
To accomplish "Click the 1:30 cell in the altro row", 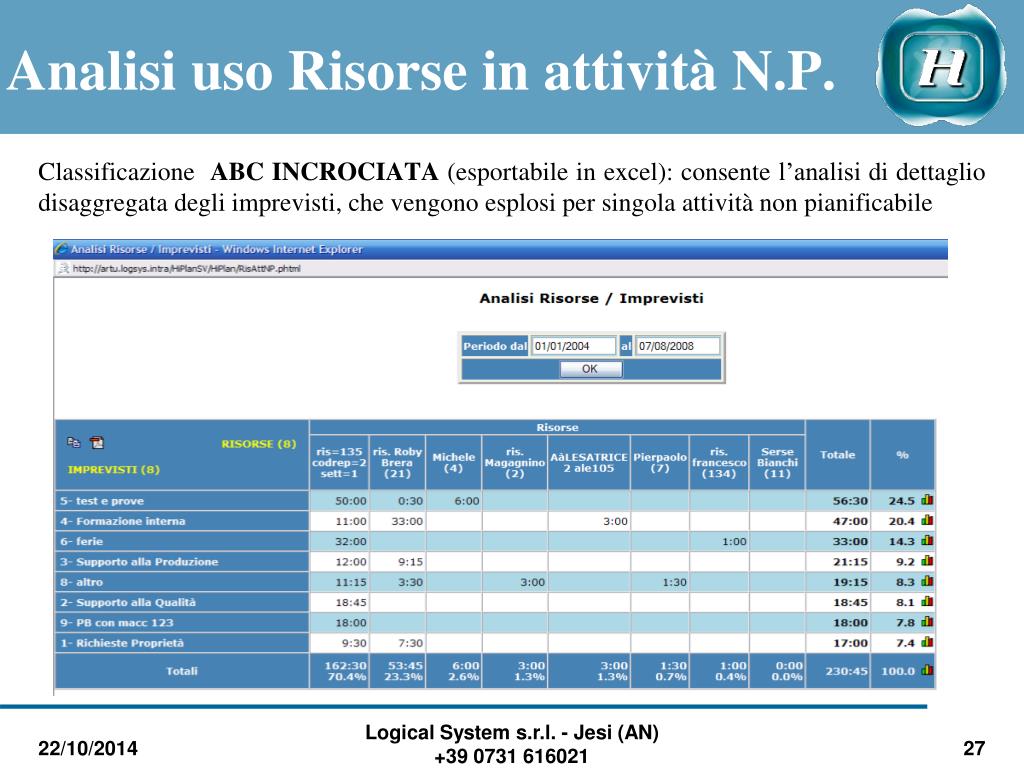I will click(660, 582).
